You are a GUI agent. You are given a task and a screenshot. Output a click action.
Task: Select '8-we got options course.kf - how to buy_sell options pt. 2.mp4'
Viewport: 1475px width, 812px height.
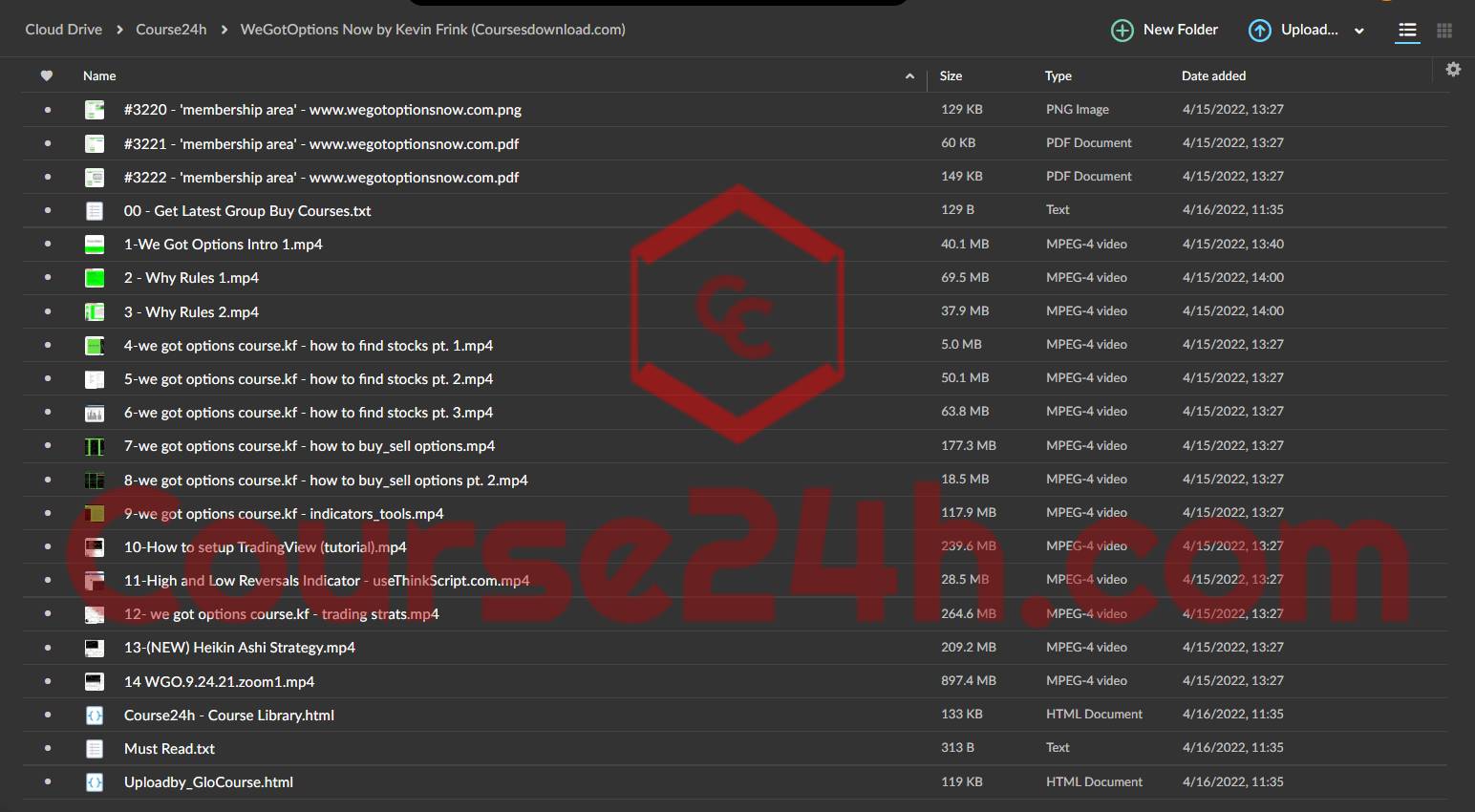[326, 480]
